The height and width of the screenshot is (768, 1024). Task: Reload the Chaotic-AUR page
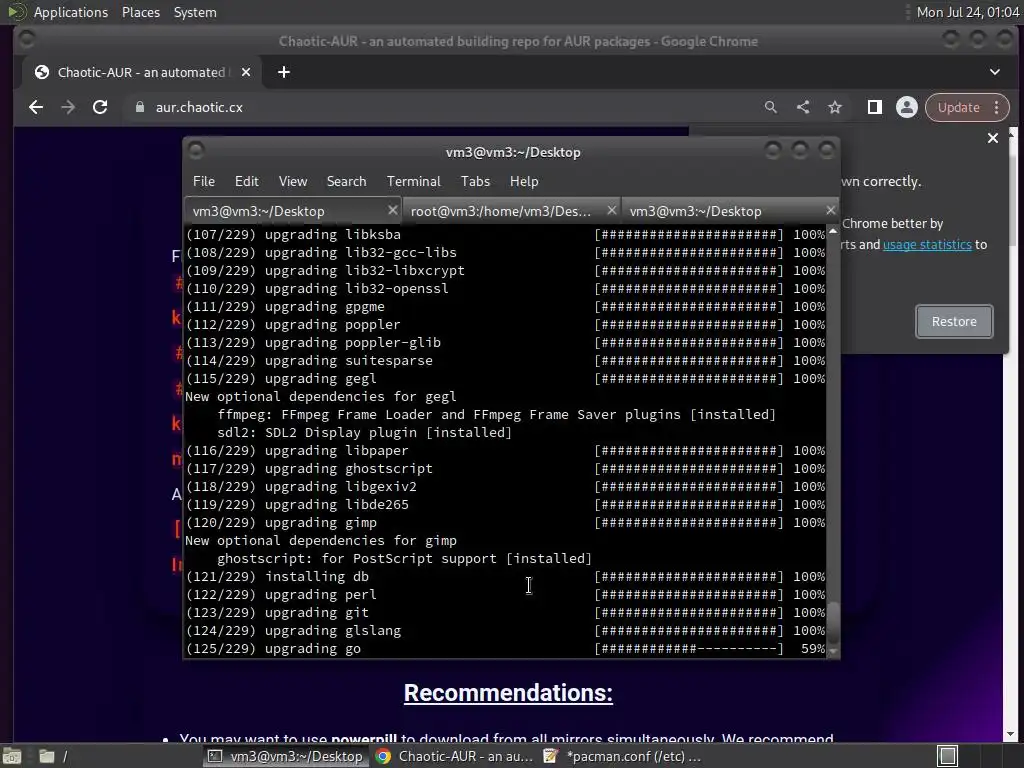(x=100, y=107)
